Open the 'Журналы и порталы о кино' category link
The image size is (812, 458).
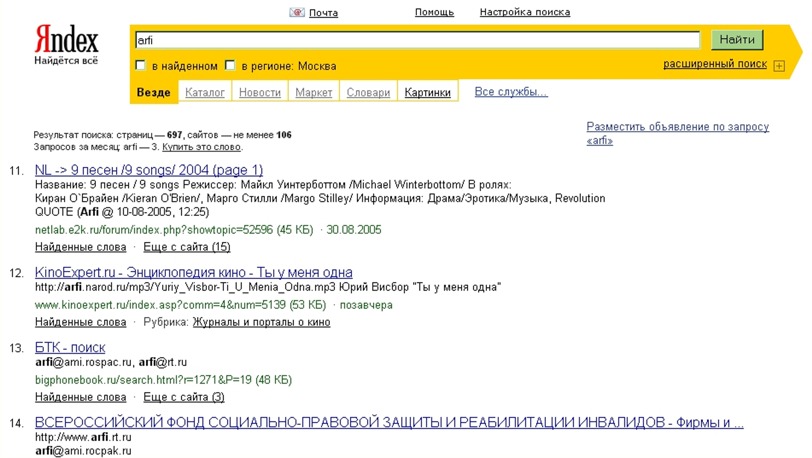261,322
